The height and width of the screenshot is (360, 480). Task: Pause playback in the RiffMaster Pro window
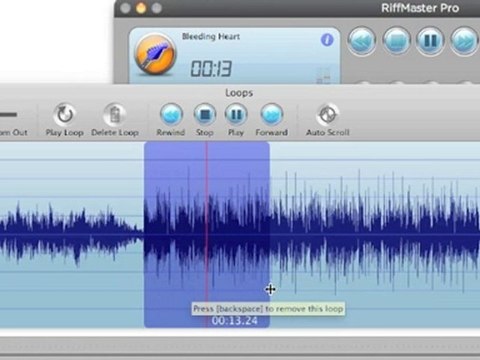[x=430, y=41]
